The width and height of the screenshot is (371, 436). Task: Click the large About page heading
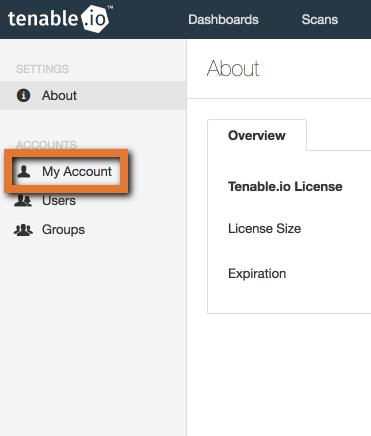[233, 69]
